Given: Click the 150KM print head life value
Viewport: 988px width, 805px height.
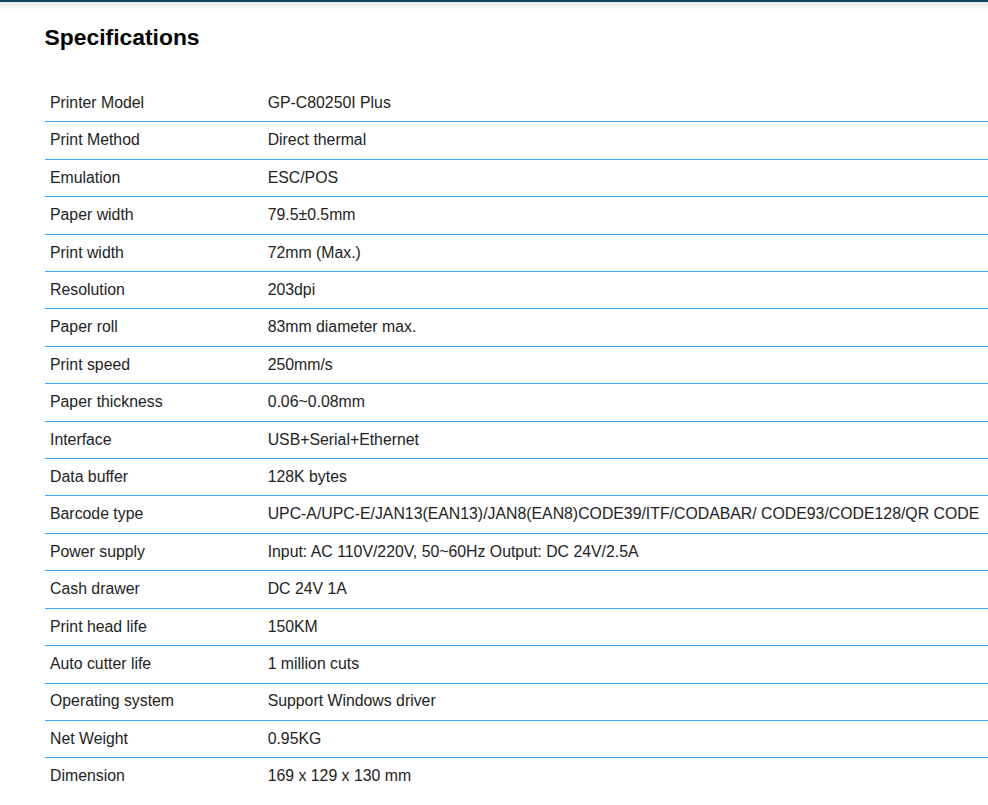Looking at the screenshot, I should [293, 627].
